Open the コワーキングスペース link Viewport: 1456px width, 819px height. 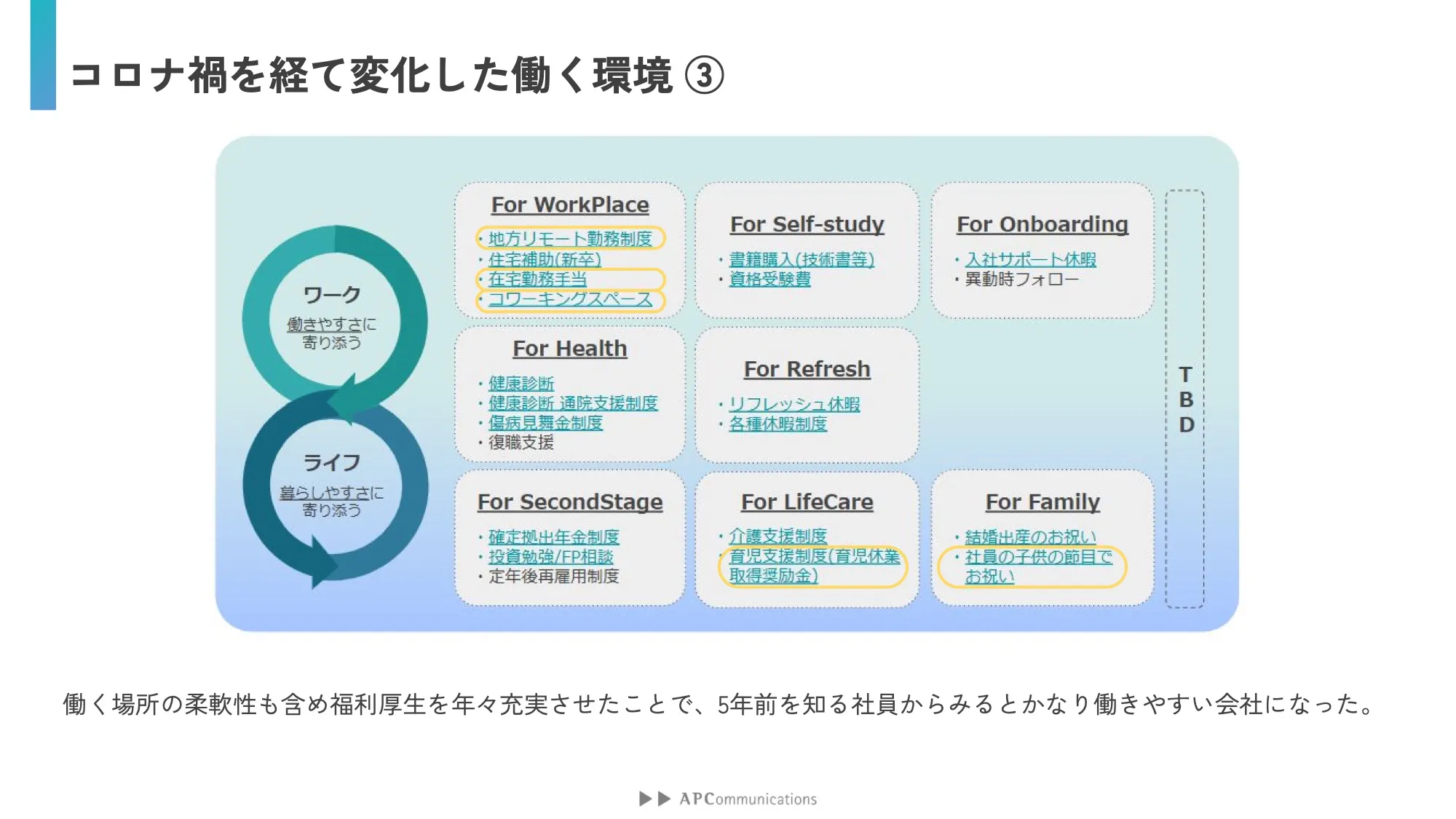(x=570, y=299)
